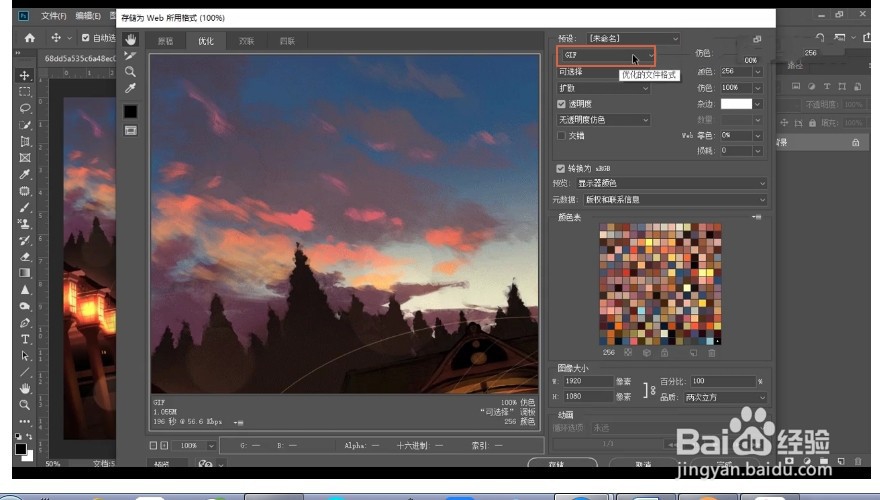The width and height of the screenshot is (880, 500).
Task: Open the 预览 显示器颜色 dropdown
Action: coord(671,183)
